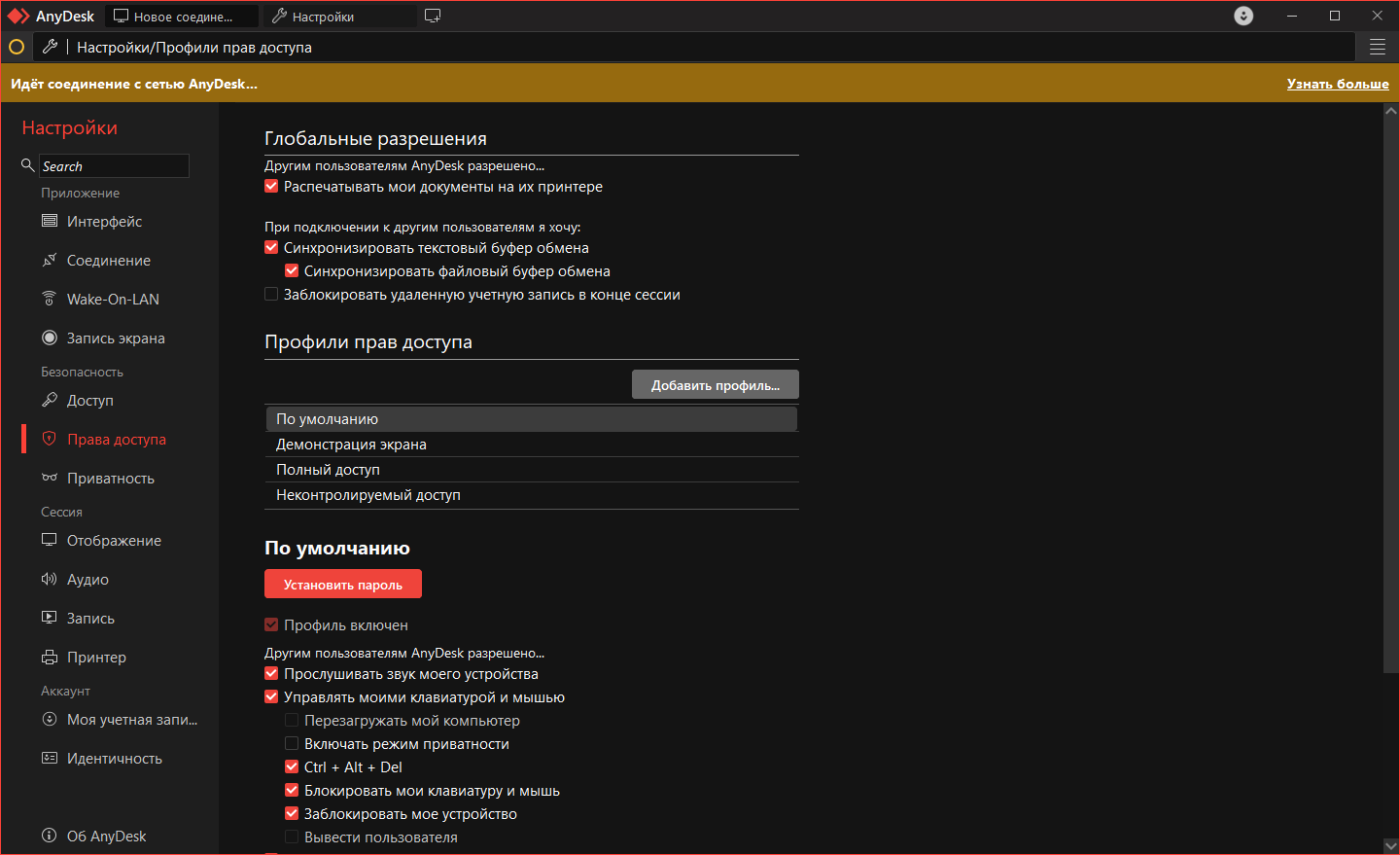Toggle Заблокировать мое устройство checkbox

[x=292, y=813]
